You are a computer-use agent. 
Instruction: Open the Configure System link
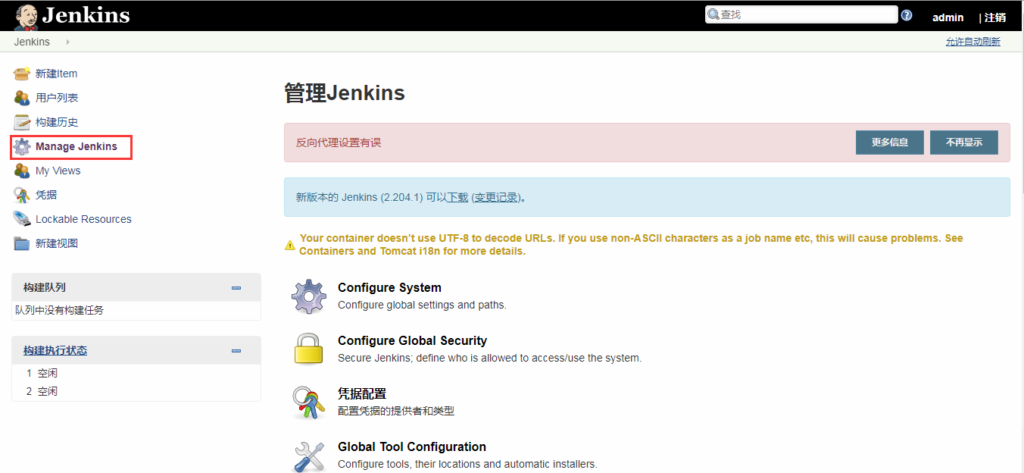(x=389, y=288)
